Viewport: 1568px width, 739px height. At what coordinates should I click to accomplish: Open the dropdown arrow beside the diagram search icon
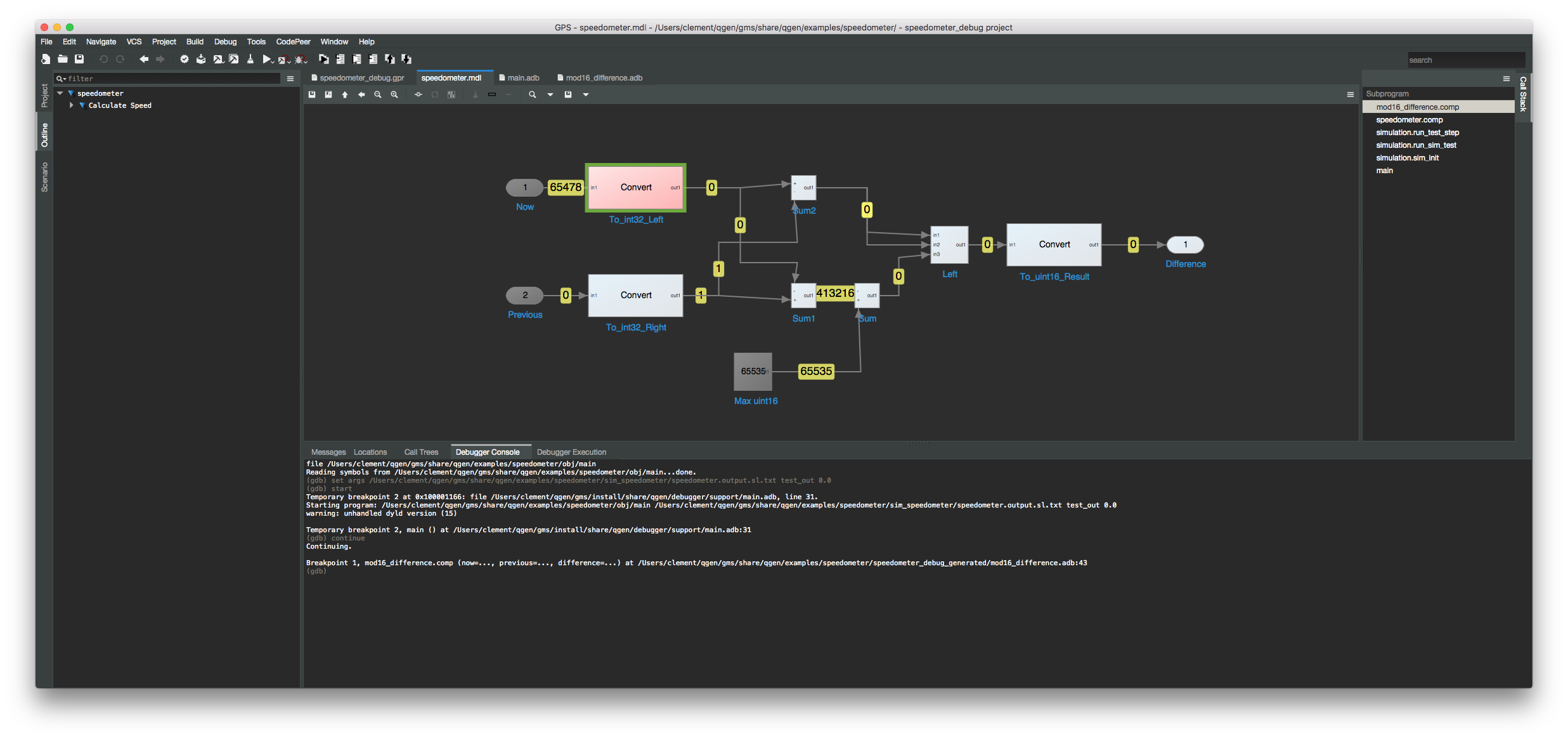(550, 95)
